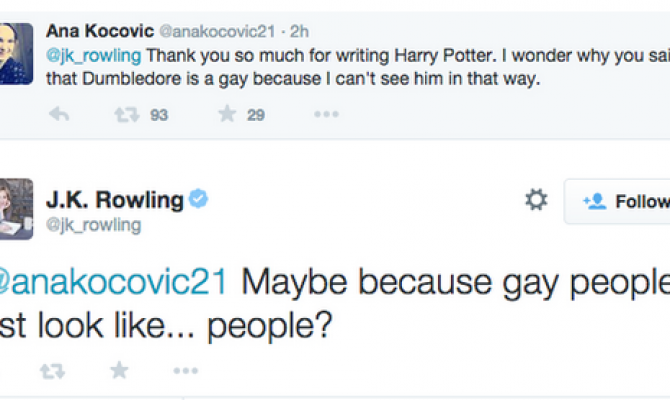
Task: Retweet Ana Kocovic's tweet
Action: click(x=124, y=114)
